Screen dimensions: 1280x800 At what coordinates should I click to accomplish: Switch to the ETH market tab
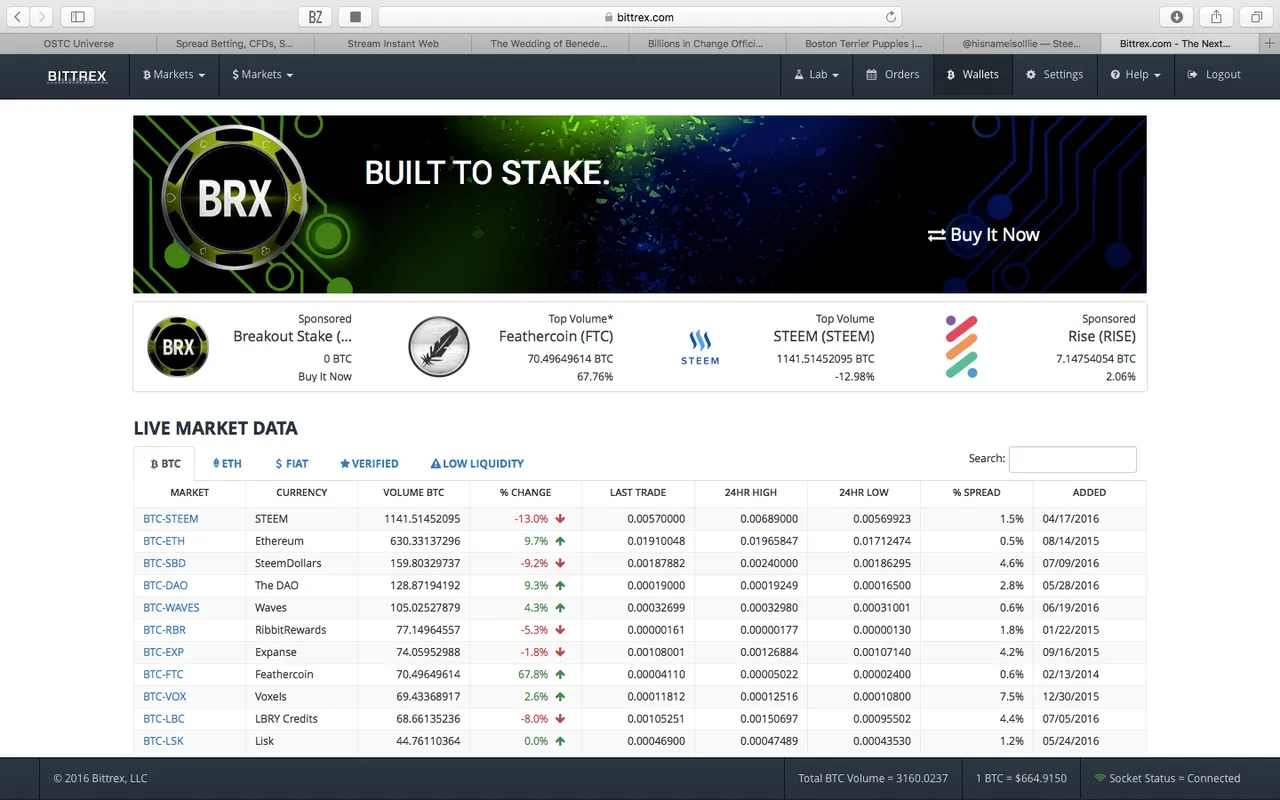click(227, 464)
